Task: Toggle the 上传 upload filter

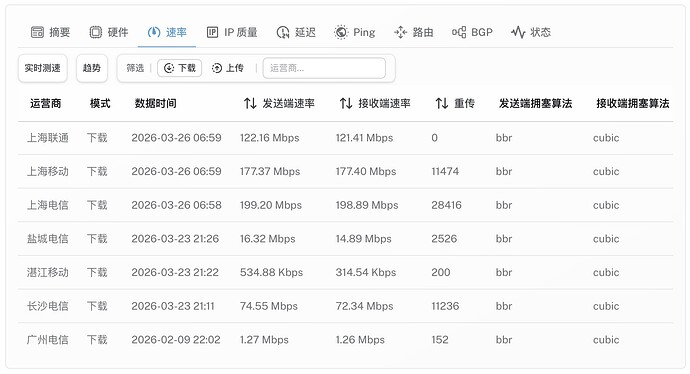Action: point(228,68)
